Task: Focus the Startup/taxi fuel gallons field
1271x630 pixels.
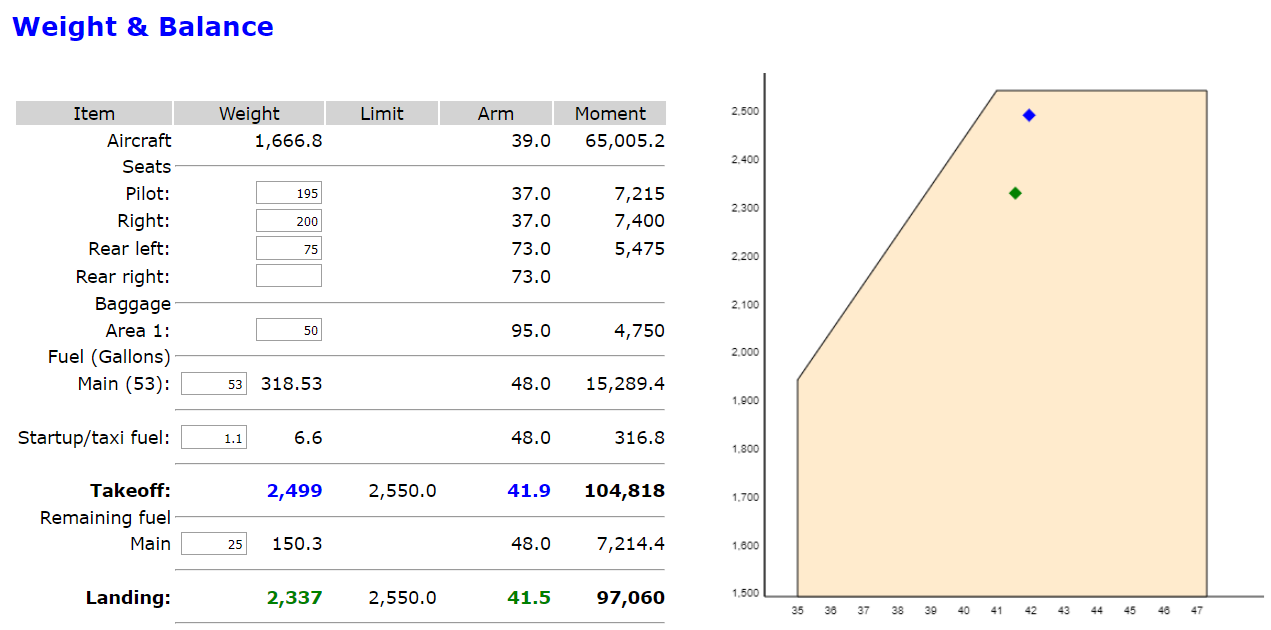Action: [x=214, y=438]
